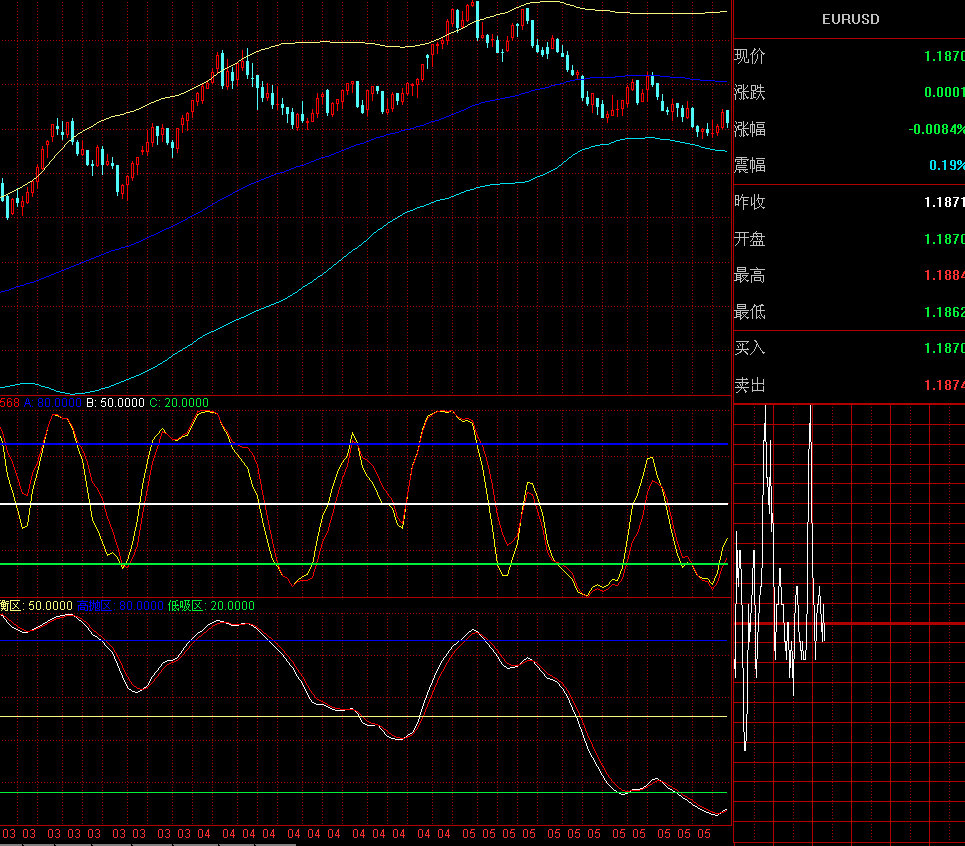The image size is (965, 846).
Task: Click the 昨收 row price value
Action: [x=944, y=202]
